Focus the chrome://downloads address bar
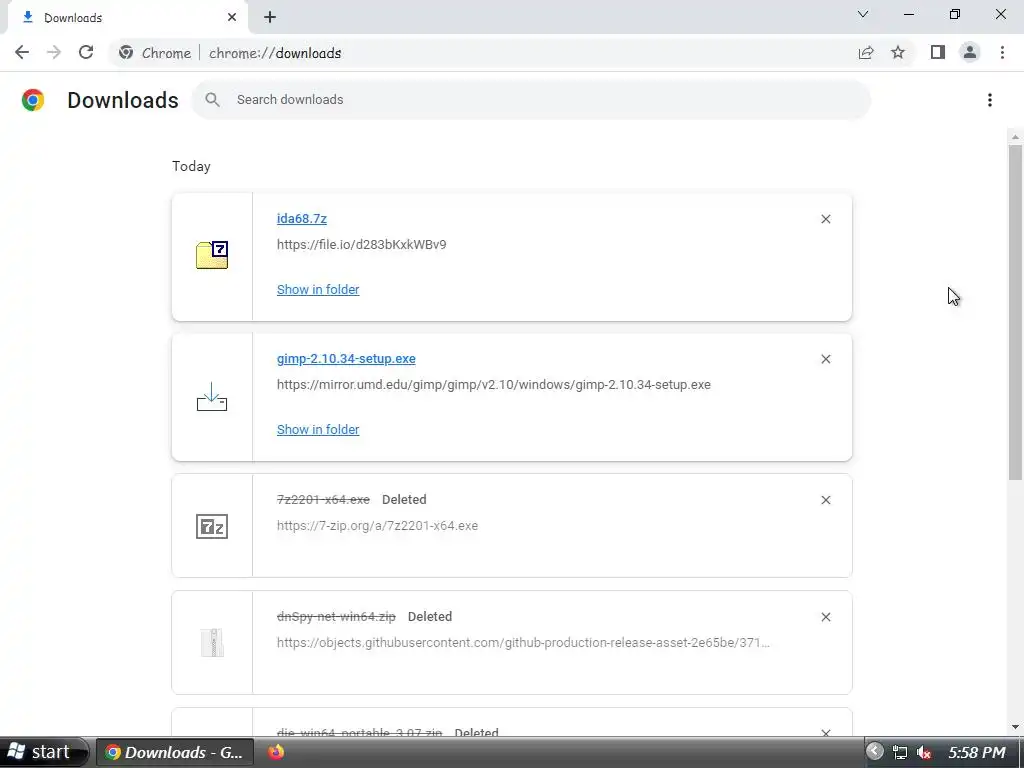 [x=275, y=53]
